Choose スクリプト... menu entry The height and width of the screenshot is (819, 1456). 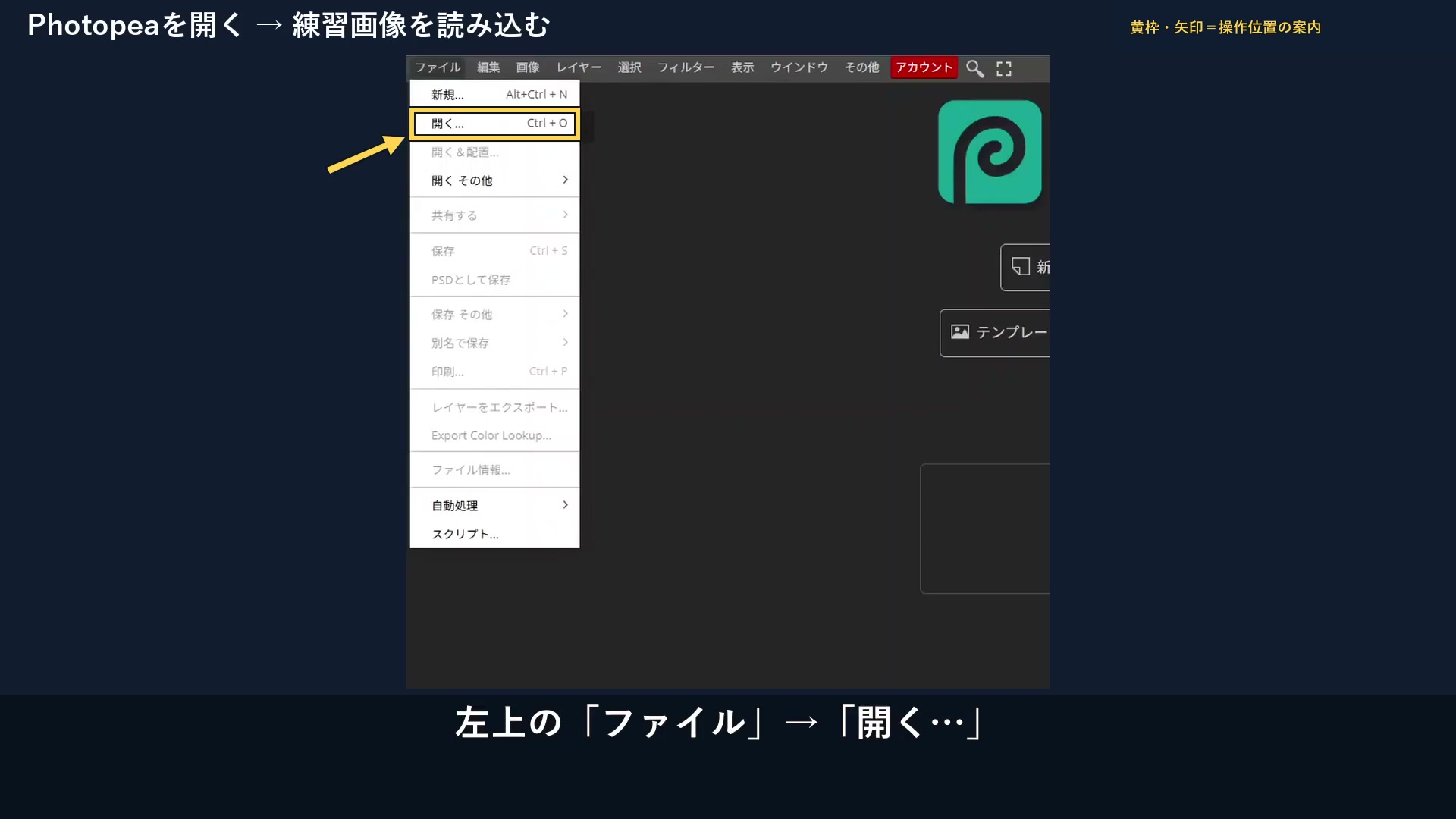pos(494,534)
